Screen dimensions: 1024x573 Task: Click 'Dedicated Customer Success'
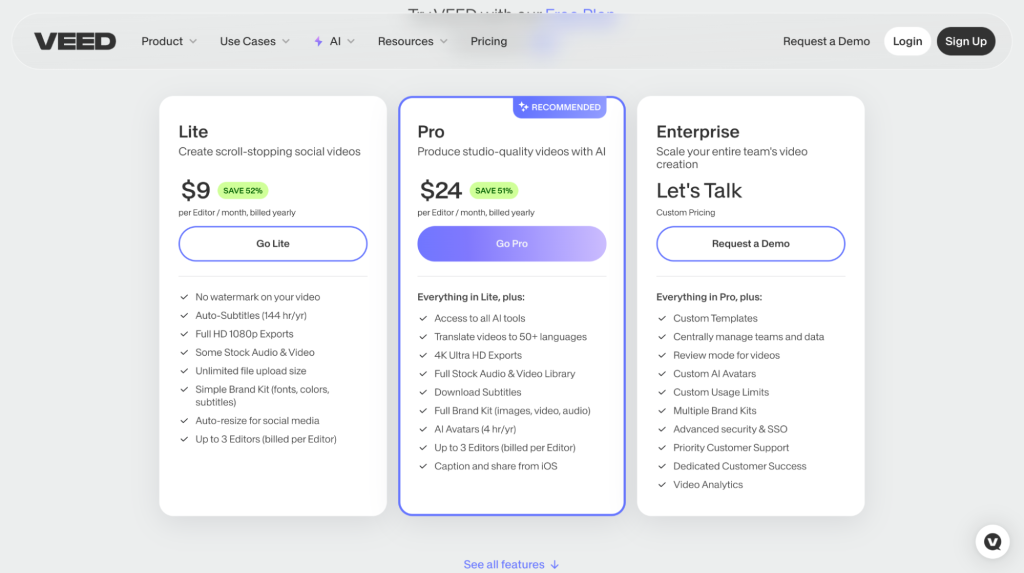coord(740,467)
